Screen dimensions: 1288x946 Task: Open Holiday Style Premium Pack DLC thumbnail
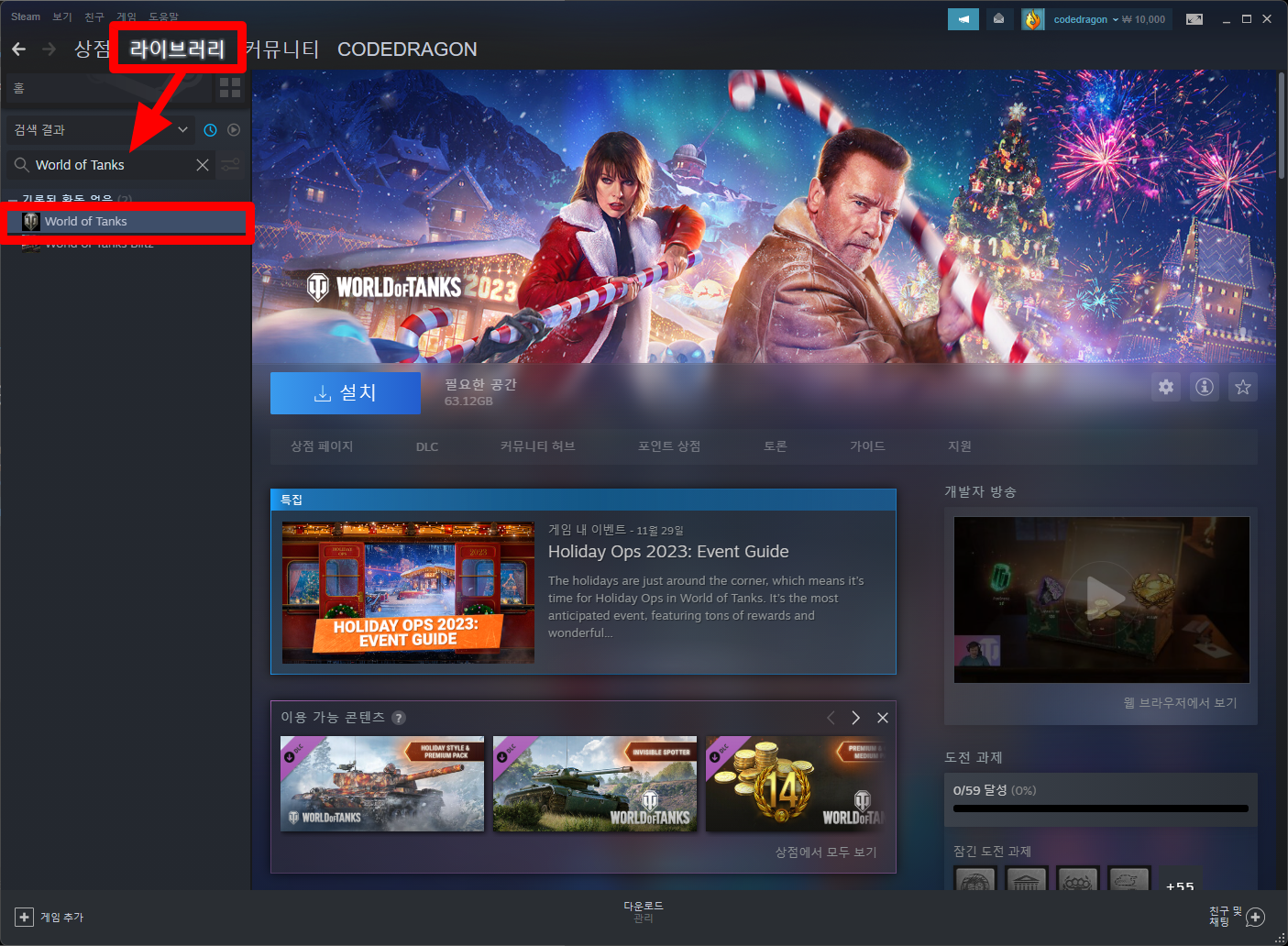(382, 784)
